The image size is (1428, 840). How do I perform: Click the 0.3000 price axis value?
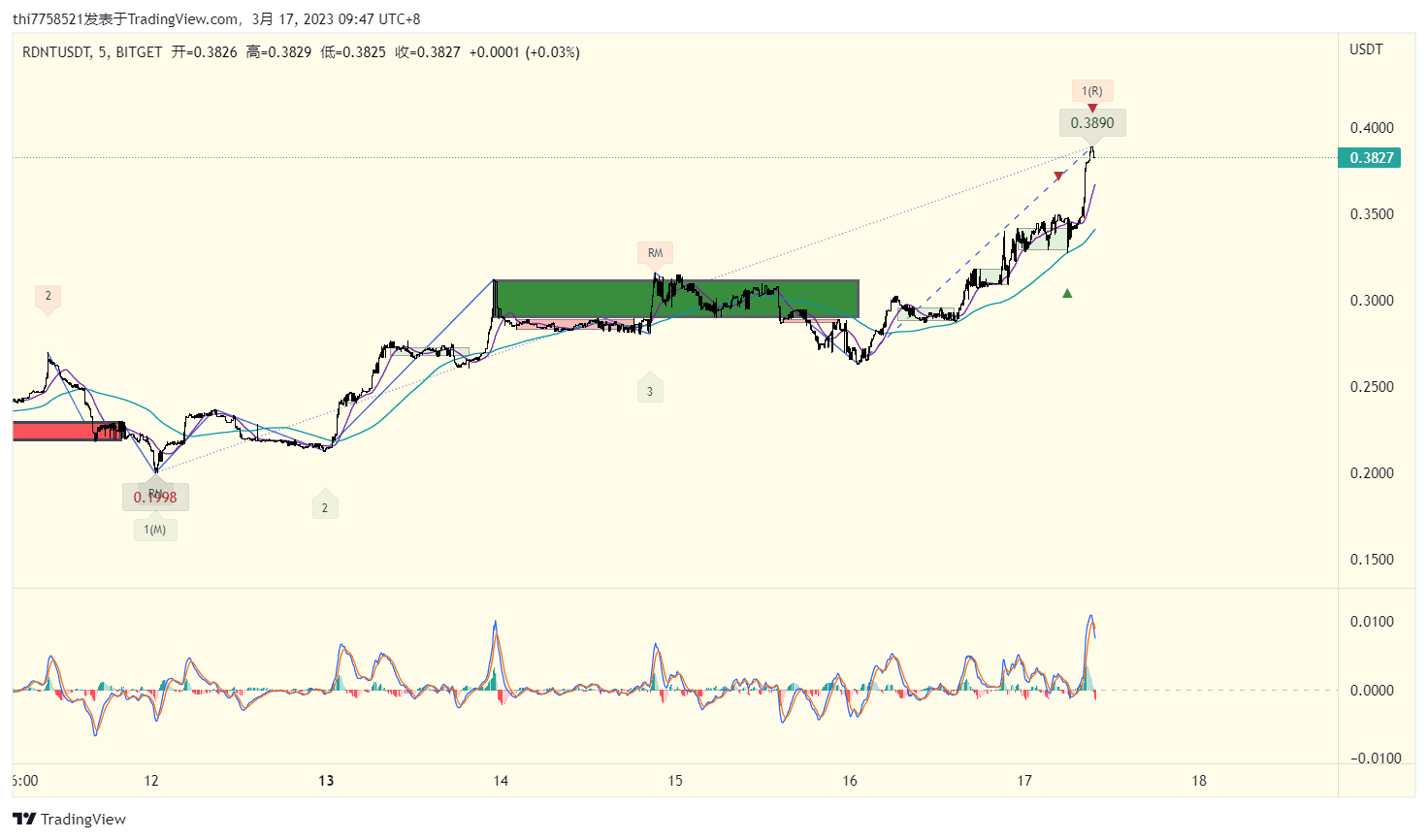coord(1372,301)
